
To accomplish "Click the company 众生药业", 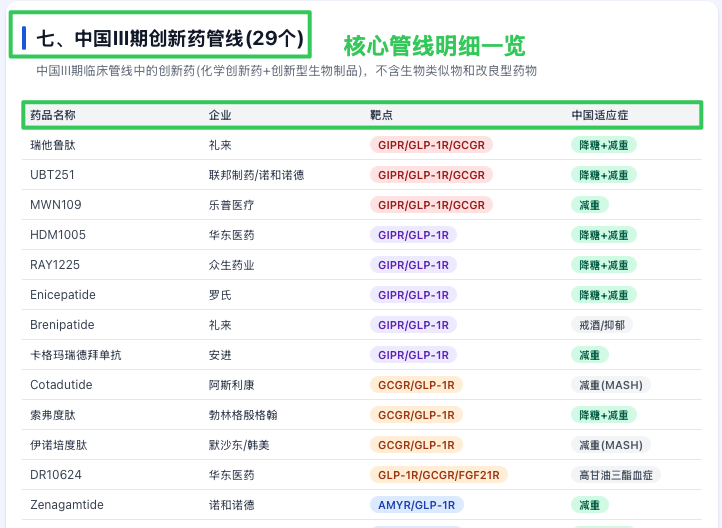I will point(231,265).
